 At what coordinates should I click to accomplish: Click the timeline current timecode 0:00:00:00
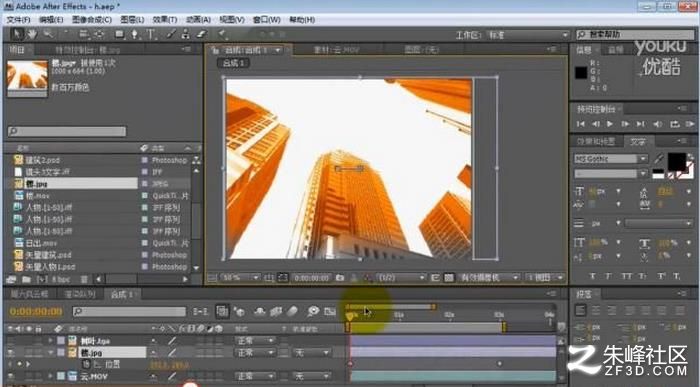click(36, 312)
